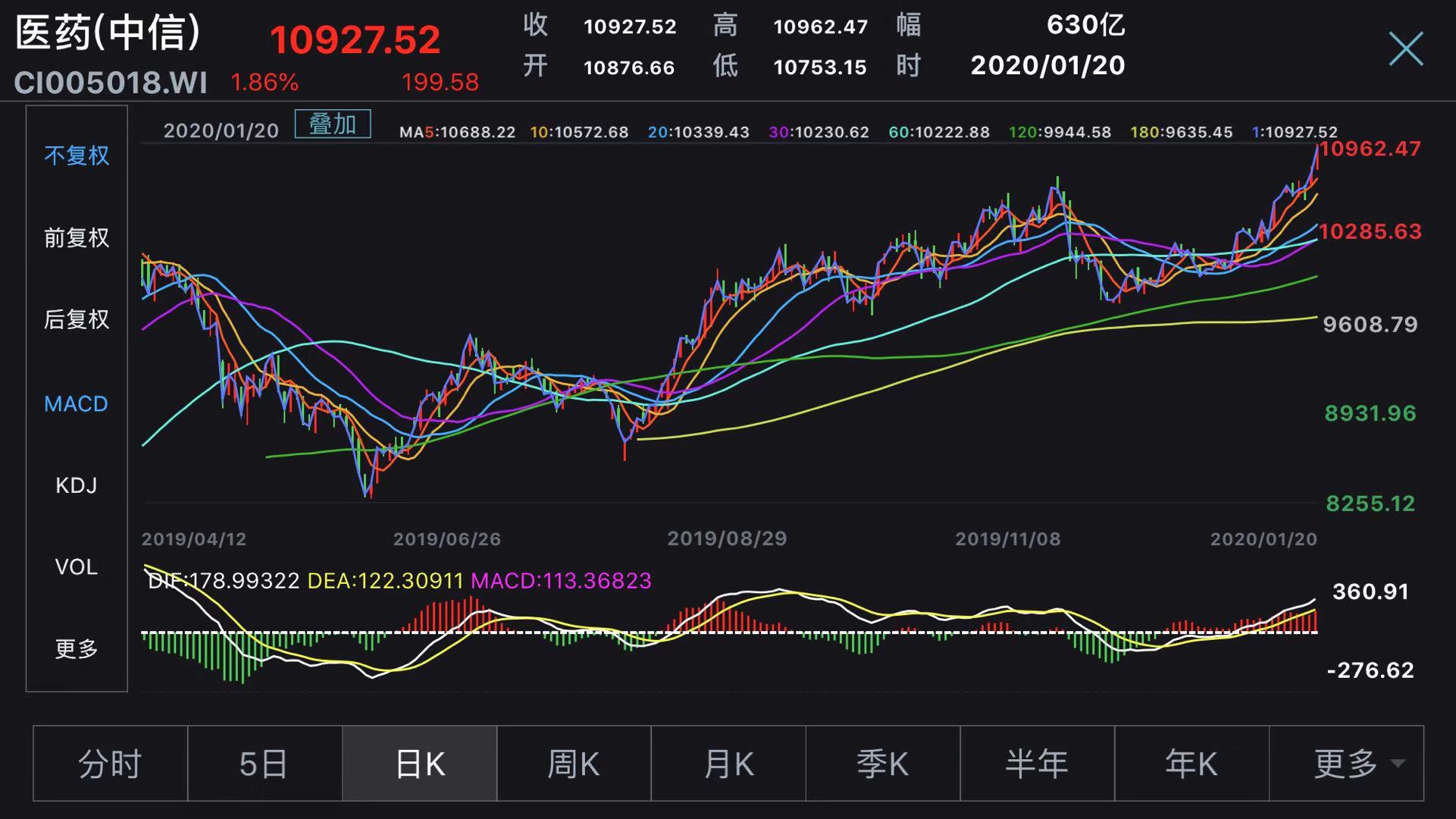Viewport: 1456px width, 819px height.
Task: Select the 日K tab
Action: pyautogui.click(x=420, y=764)
